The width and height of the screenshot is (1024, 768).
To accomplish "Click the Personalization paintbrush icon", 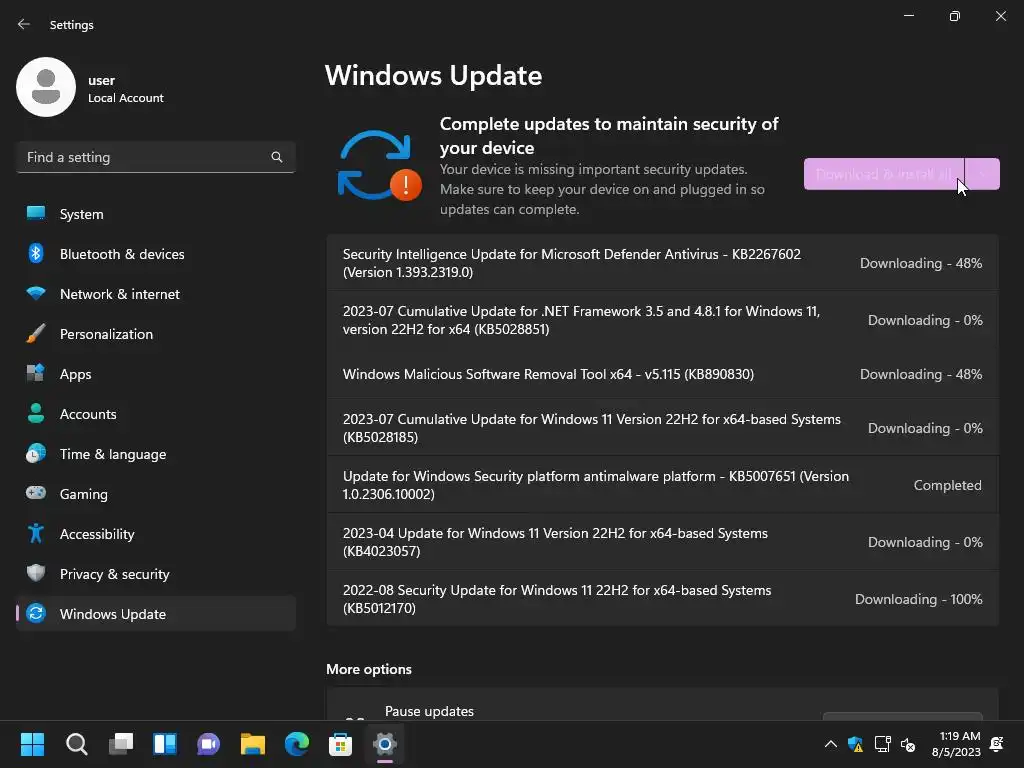I will [36, 333].
